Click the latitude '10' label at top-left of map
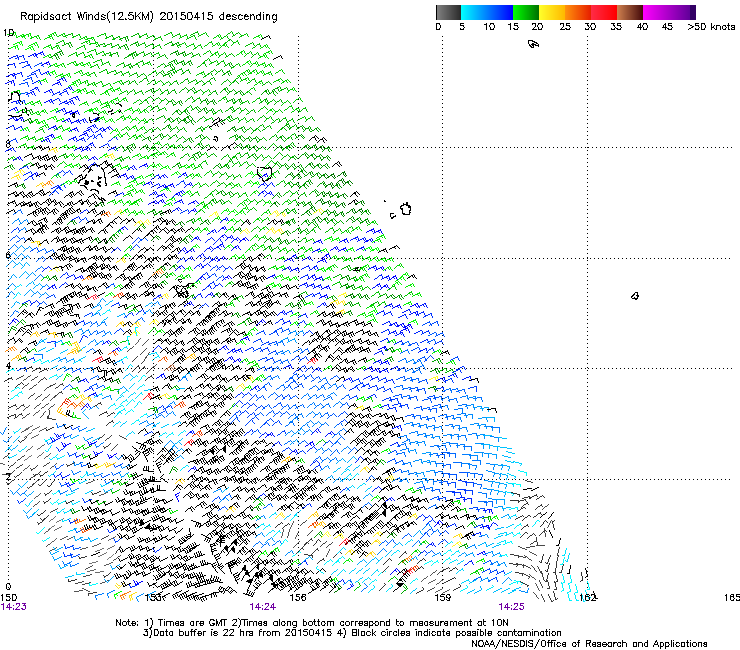The height and width of the screenshot is (650, 740). point(8,33)
